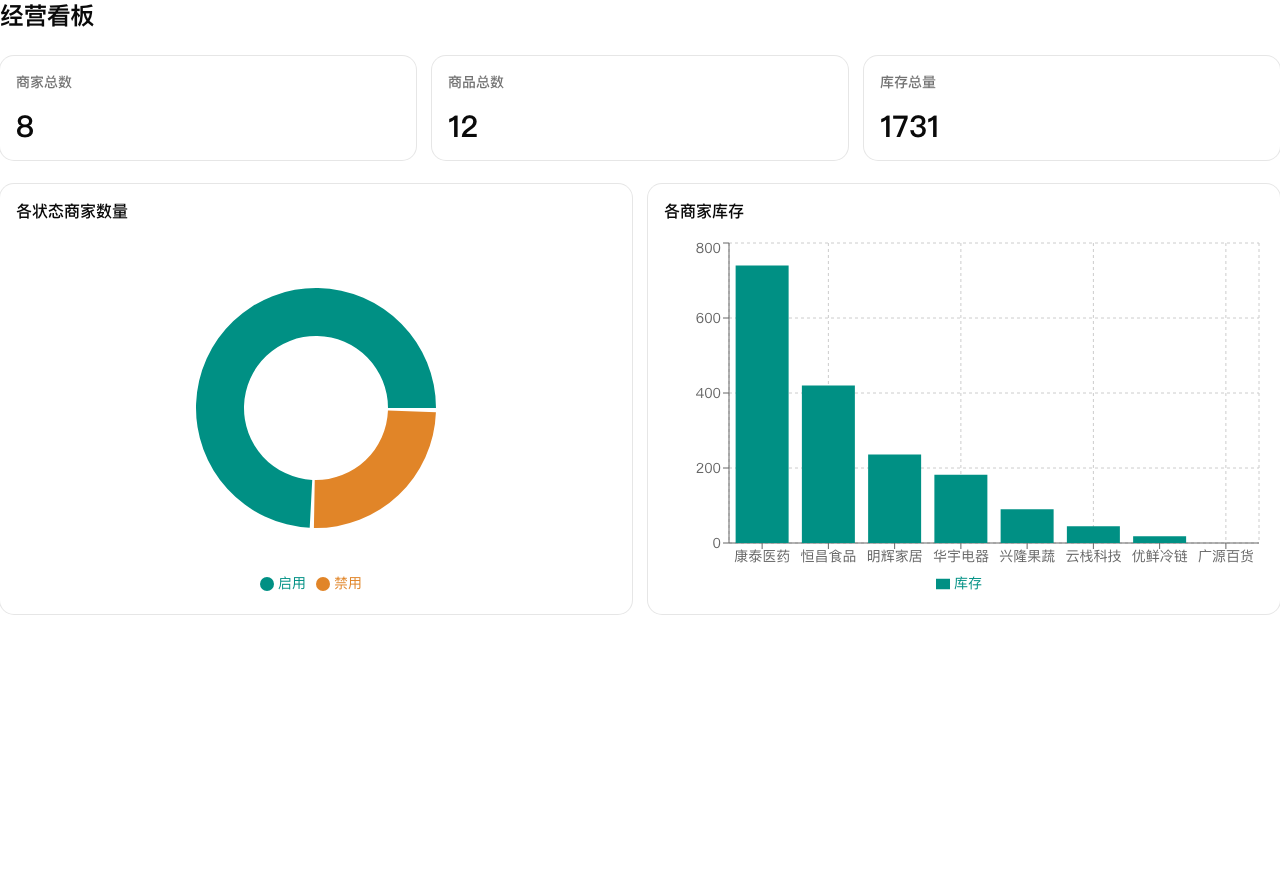The width and height of the screenshot is (1280, 880).
Task: Click the merchant total value 8
Action: click(x=25, y=127)
